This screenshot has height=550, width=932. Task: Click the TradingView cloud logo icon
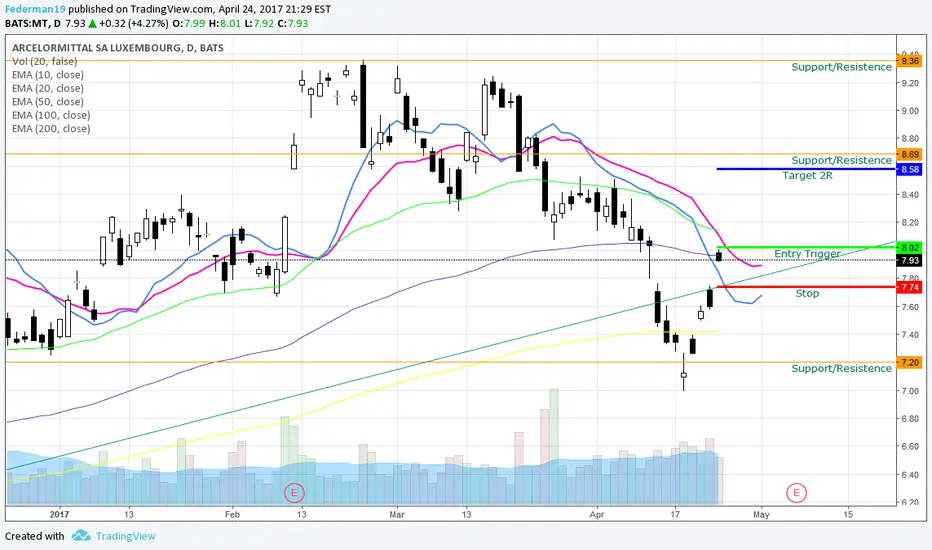tap(81, 536)
